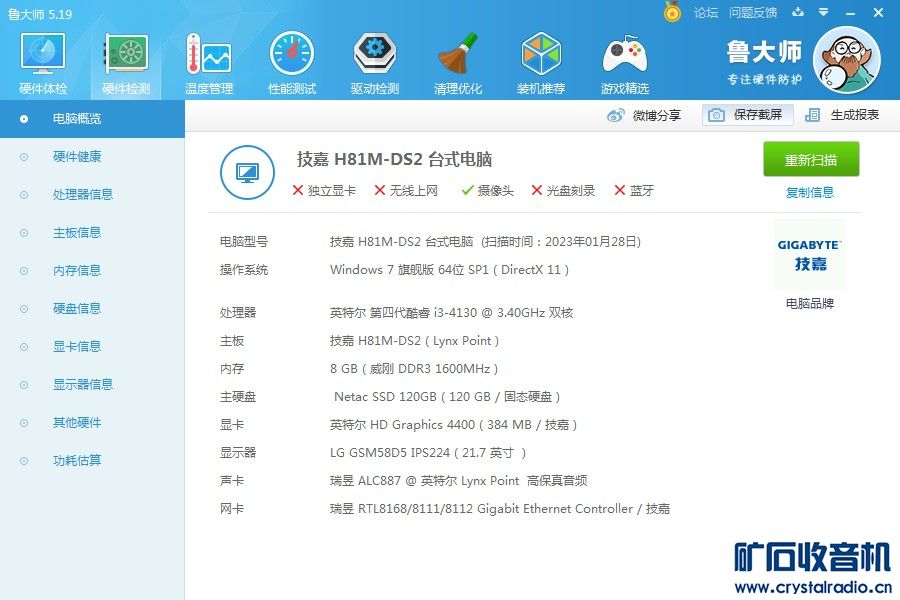Open 性能测试 performance test icon
The image size is (900, 600).
(292, 54)
